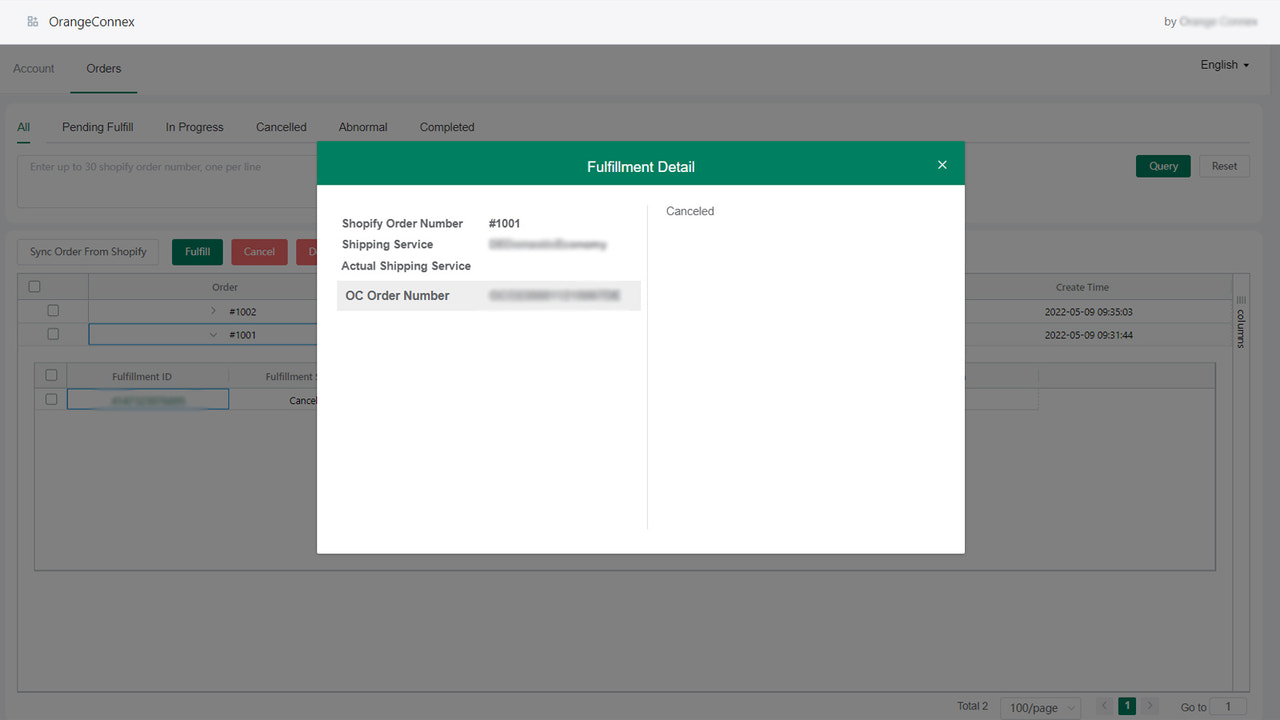Click the Sync Order From Shopify button

pyautogui.click(x=87, y=251)
